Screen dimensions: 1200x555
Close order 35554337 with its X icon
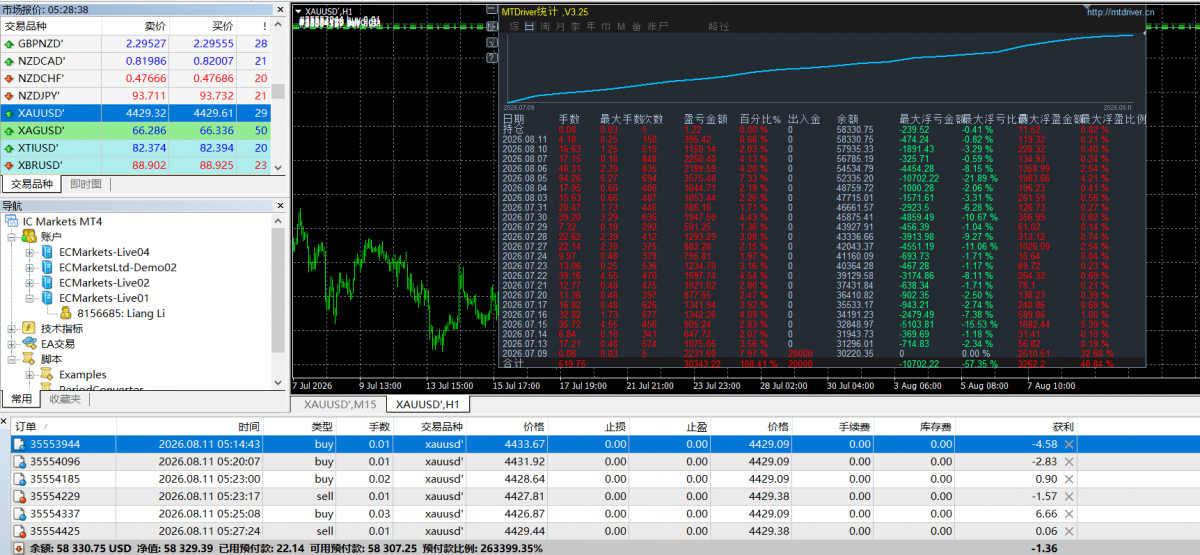click(1069, 514)
